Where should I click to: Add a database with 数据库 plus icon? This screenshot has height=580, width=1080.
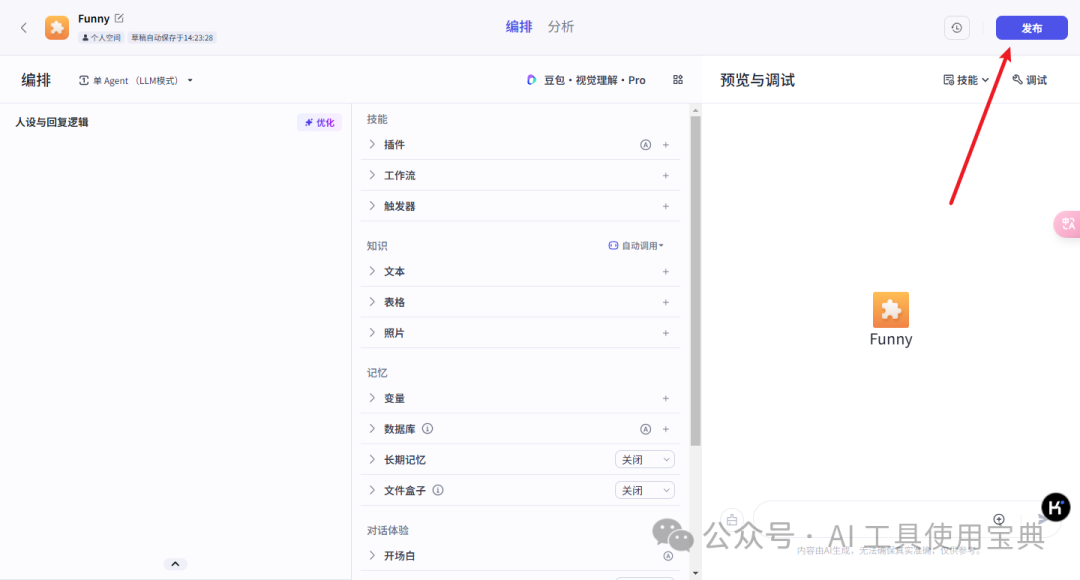click(x=666, y=429)
